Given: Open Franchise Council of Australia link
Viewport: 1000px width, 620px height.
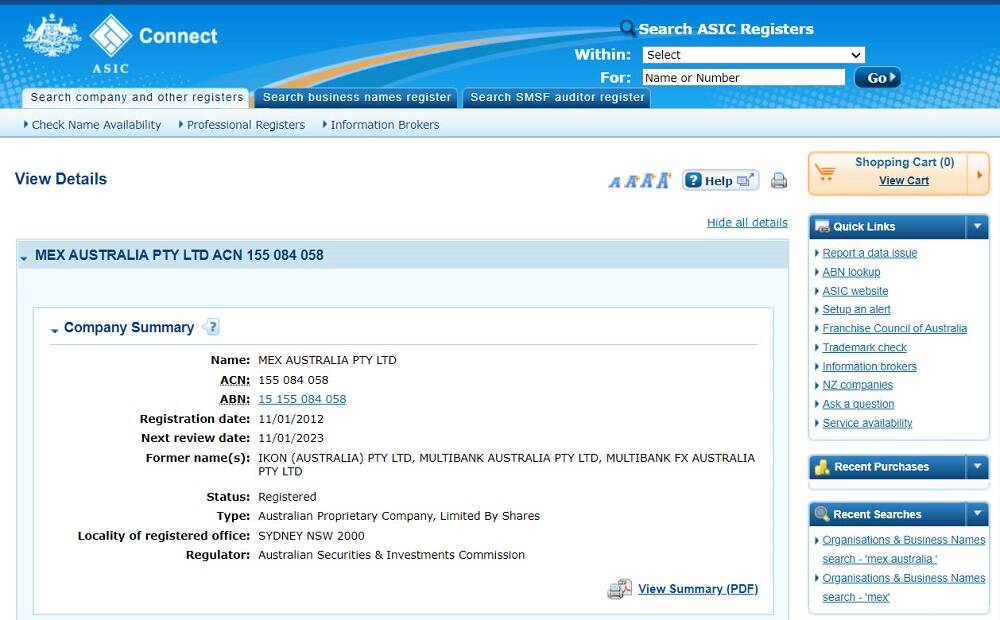Looking at the screenshot, I should (x=894, y=328).
